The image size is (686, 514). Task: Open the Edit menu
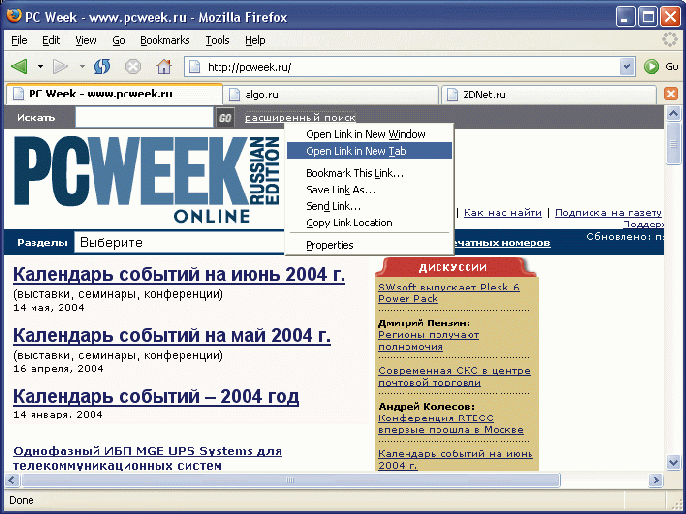pyautogui.click(x=51, y=40)
